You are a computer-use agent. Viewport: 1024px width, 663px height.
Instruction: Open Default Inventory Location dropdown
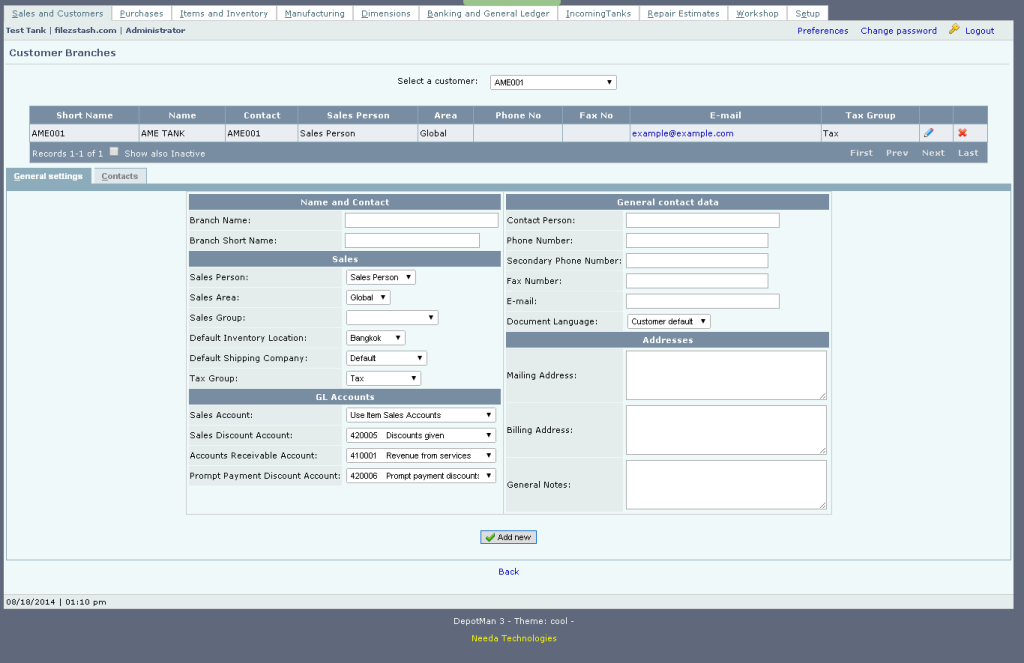[x=376, y=338]
